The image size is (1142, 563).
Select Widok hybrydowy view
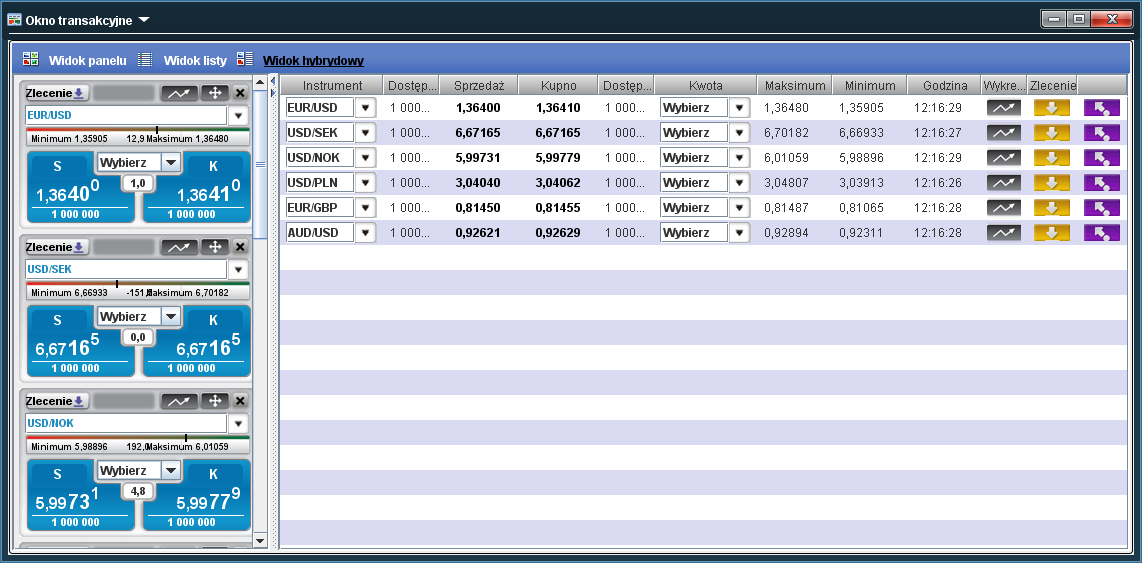coord(313,60)
